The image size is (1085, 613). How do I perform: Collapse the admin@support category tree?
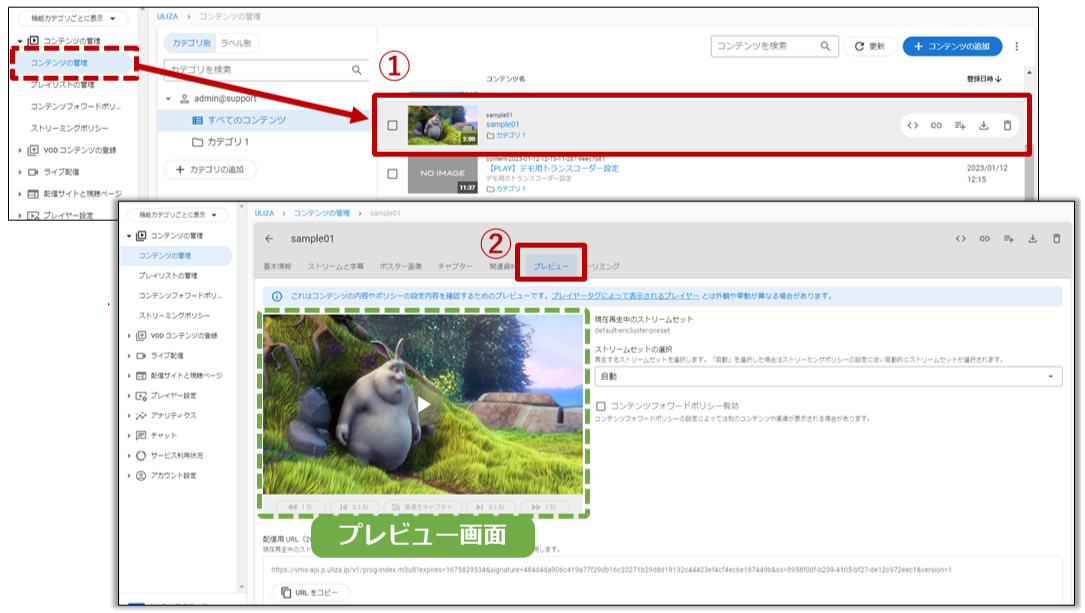click(x=168, y=99)
